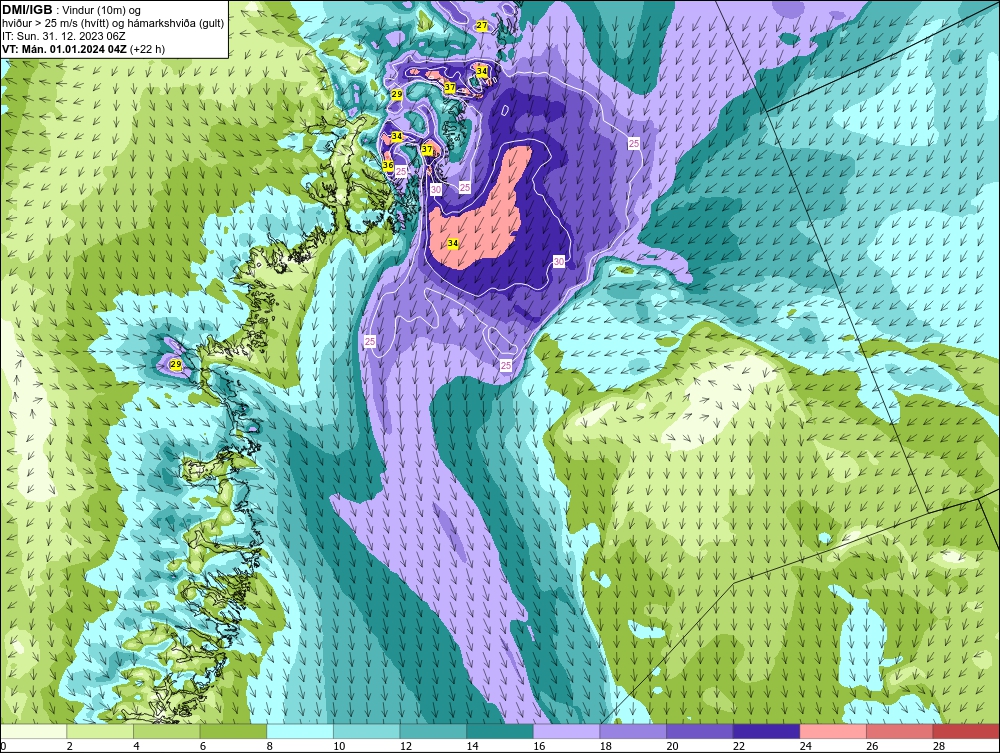Click the legend scale number 28
Screen dimensions: 1000x753
pyautogui.click(x=939, y=746)
